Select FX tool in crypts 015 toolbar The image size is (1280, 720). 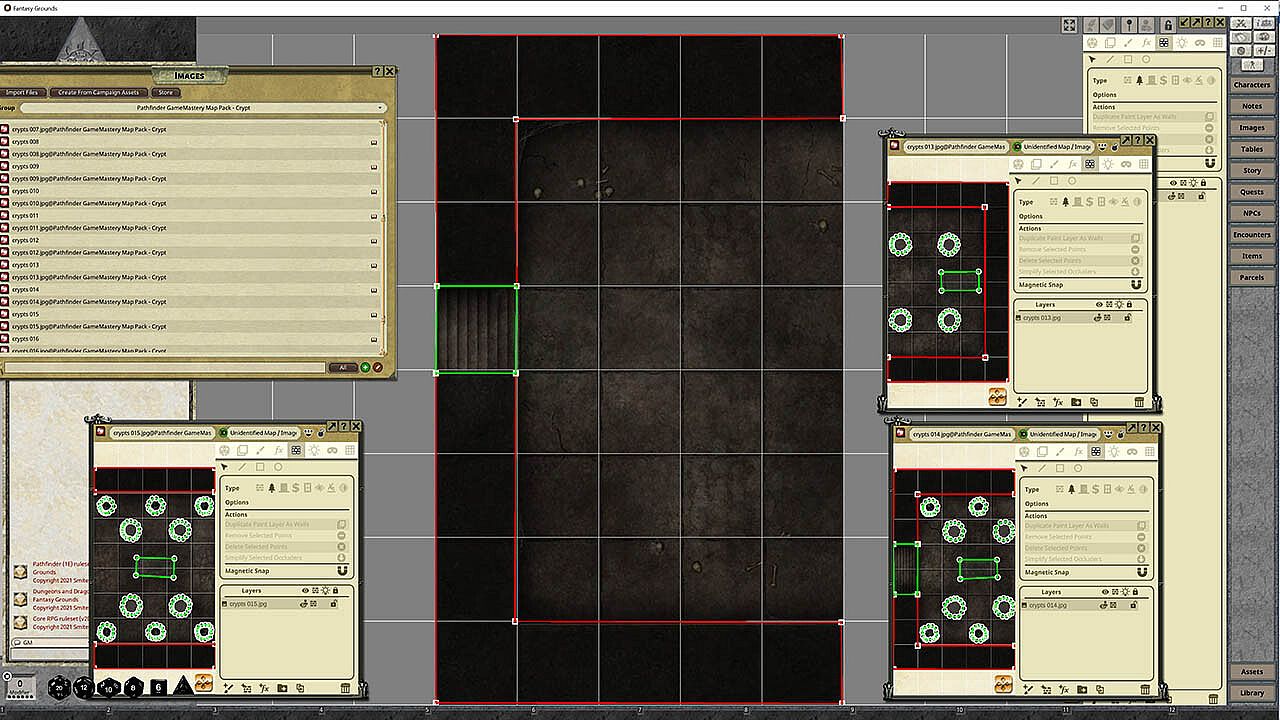click(x=278, y=451)
